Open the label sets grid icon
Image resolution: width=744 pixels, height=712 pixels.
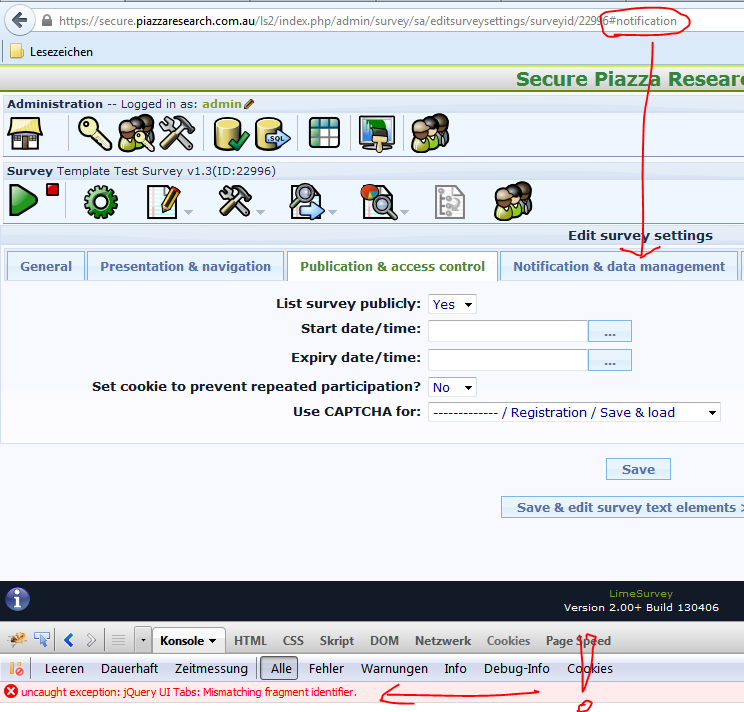tap(325, 134)
